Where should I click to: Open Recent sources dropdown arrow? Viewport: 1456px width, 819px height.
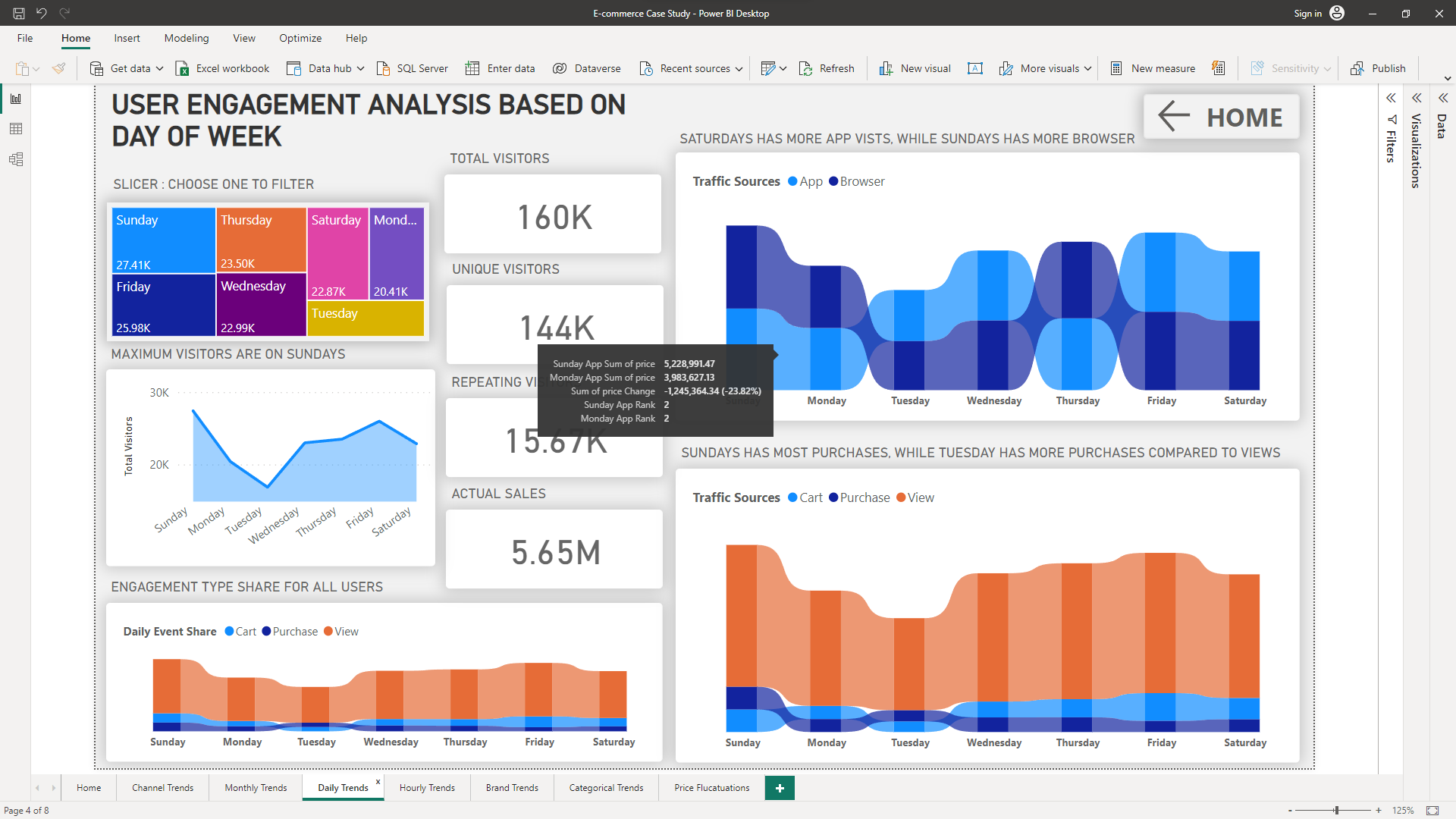739,68
